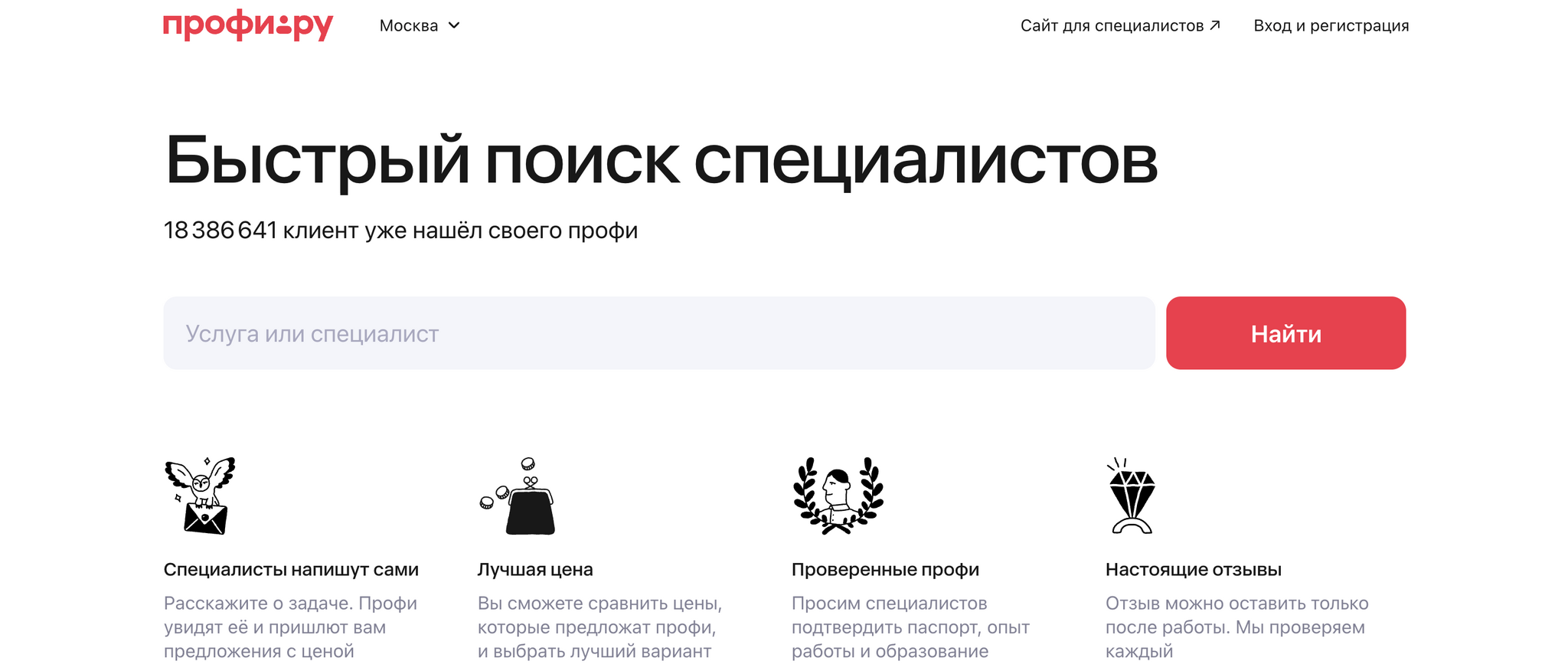Open the Сайт для специалистов link
The image size is (1568, 671).
(x=1112, y=26)
